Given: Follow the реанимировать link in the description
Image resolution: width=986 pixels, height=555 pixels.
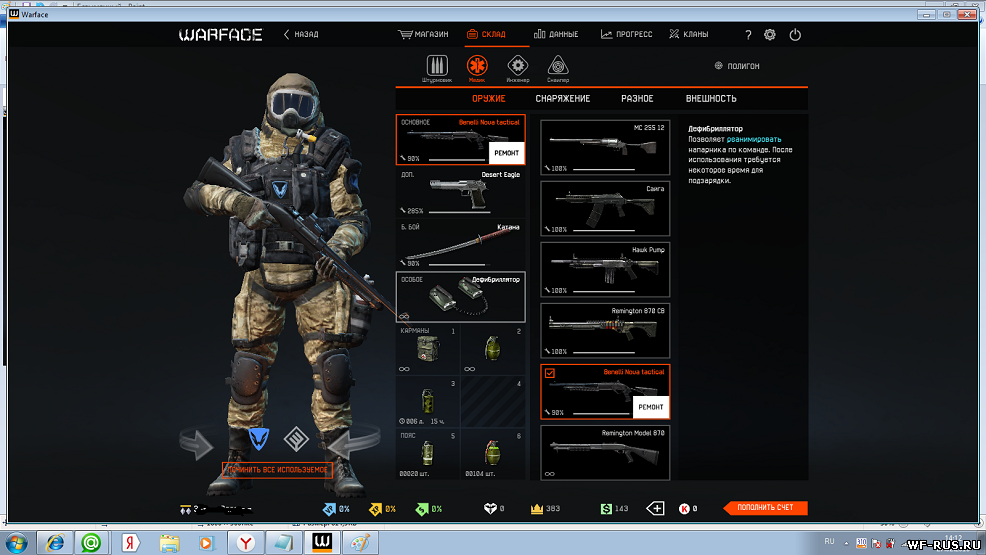Looking at the screenshot, I should [x=753, y=140].
